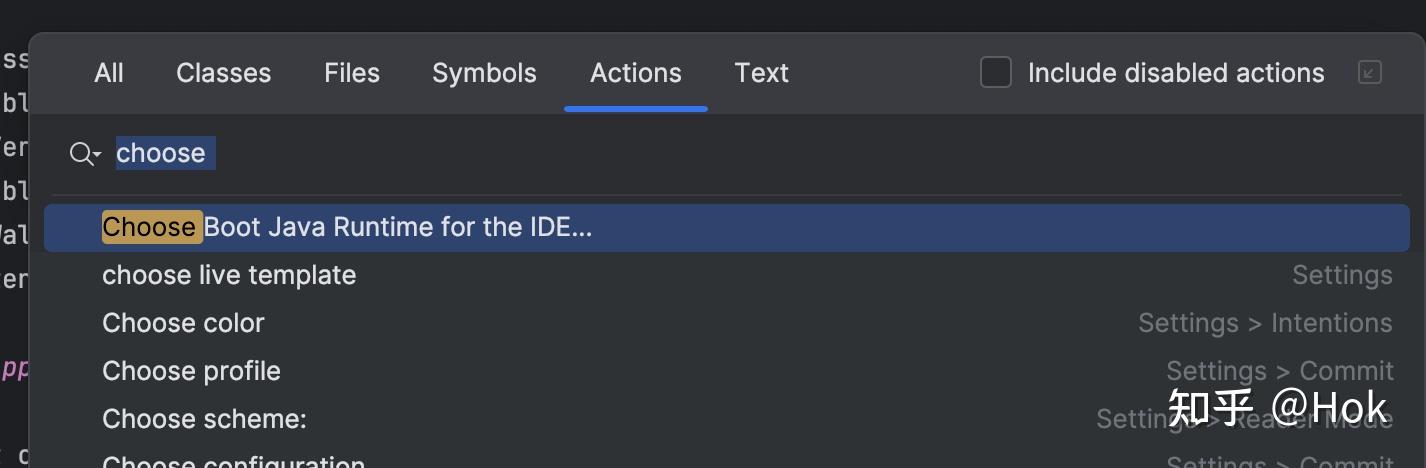Viewport: 1426px width, 468px height.
Task: Click the Actions tab
Action: [x=636, y=73]
